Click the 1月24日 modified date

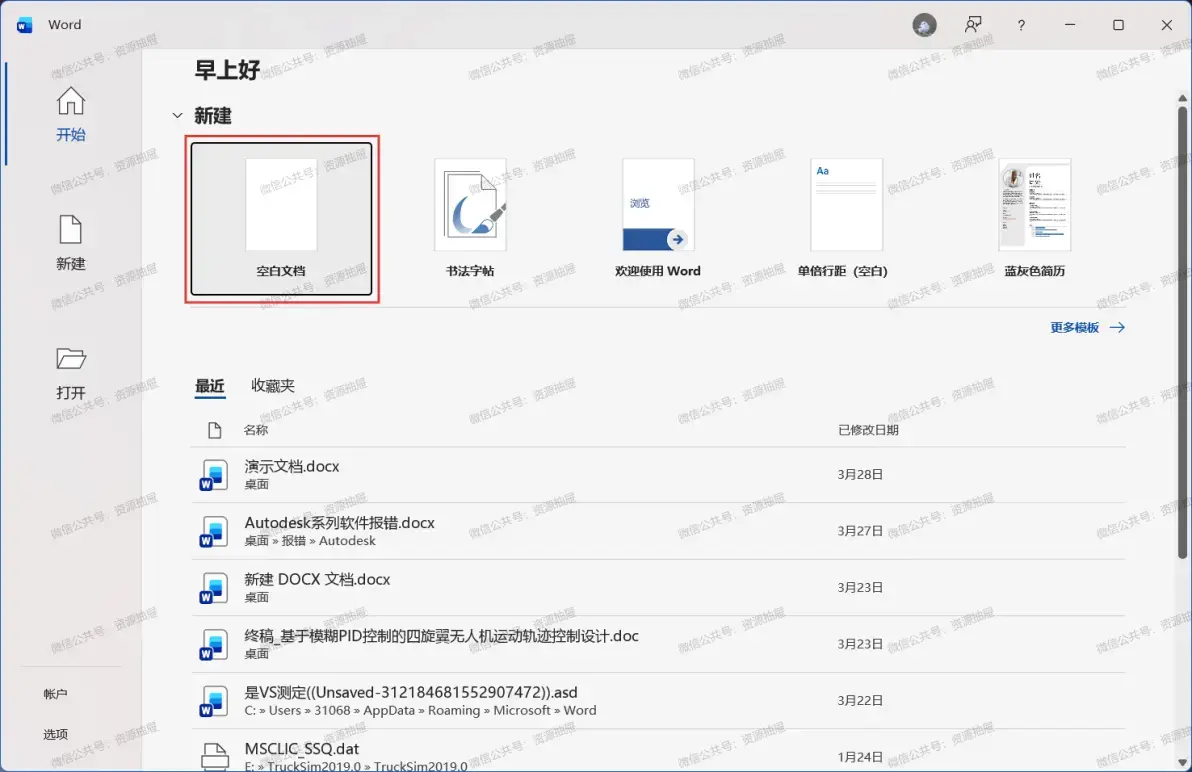pyautogui.click(x=860, y=757)
